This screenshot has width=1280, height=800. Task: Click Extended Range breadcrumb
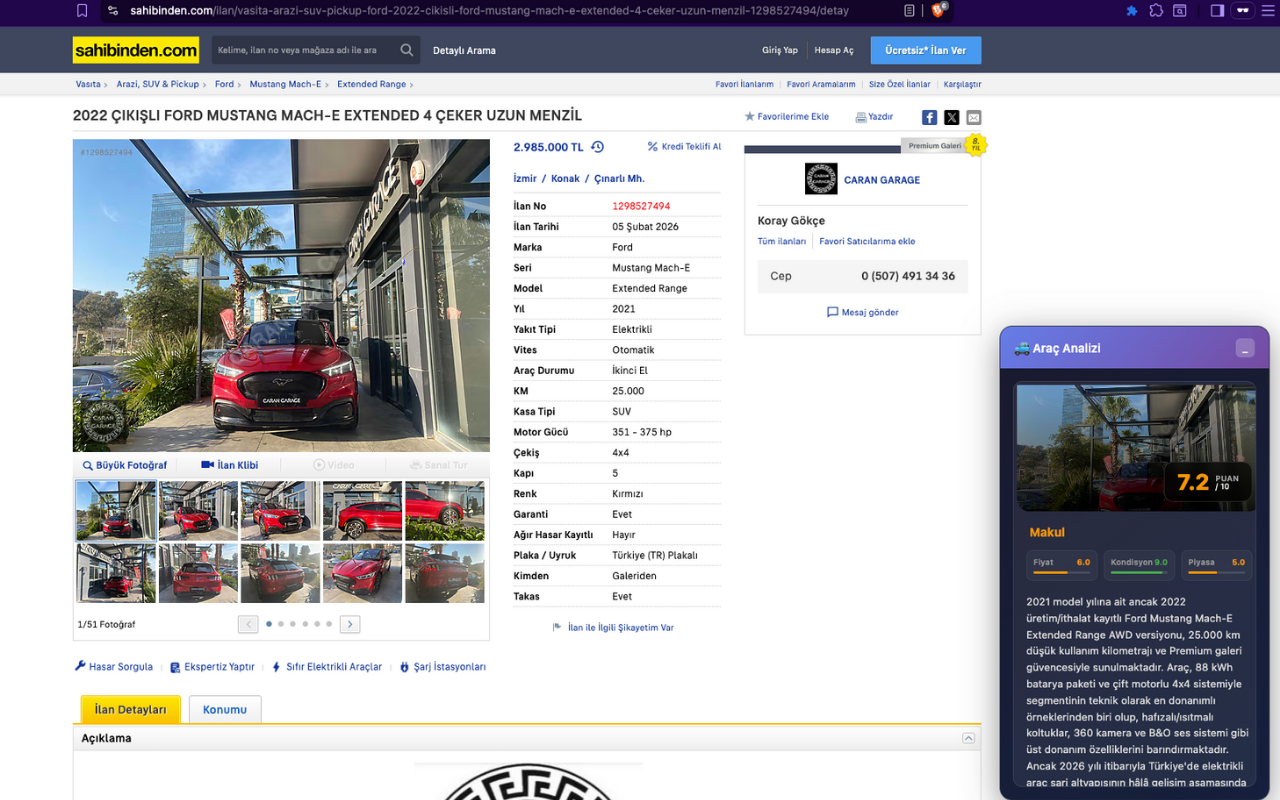(371, 84)
